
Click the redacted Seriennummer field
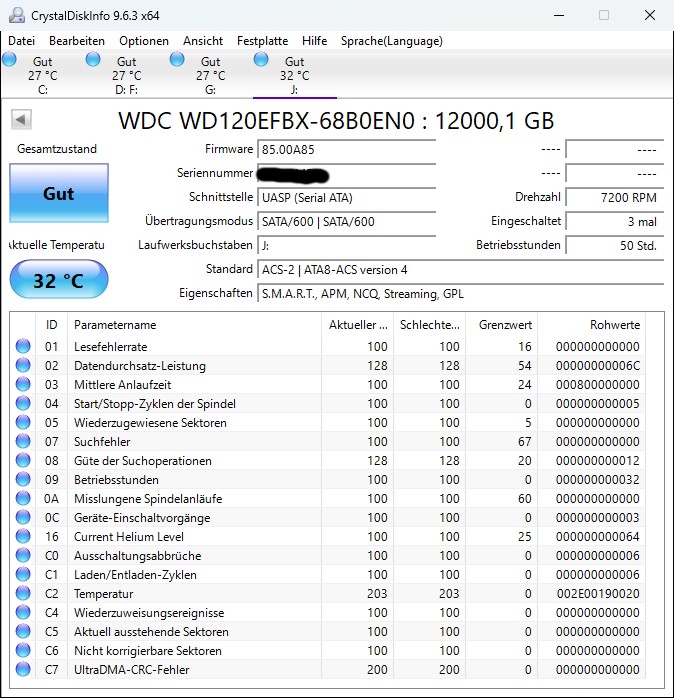click(x=346, y=174)
